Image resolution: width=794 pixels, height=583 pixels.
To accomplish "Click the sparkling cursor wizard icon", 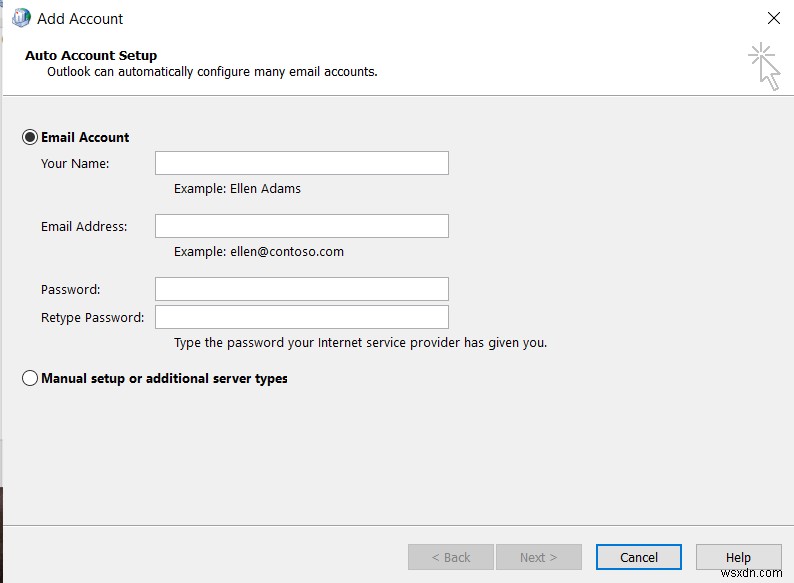I will point(765,66).
